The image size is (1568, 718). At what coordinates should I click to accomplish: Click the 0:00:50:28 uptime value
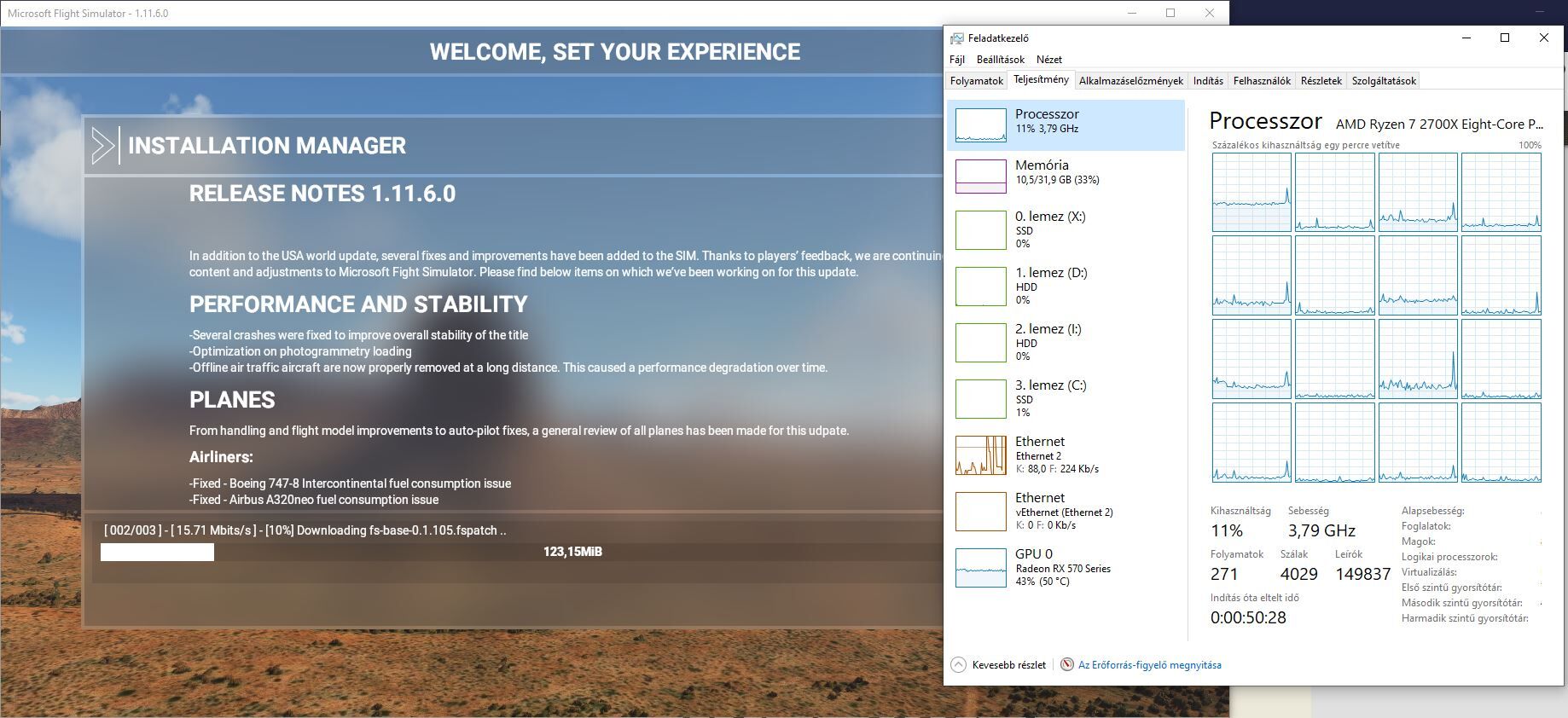[x=1248, y=617]
